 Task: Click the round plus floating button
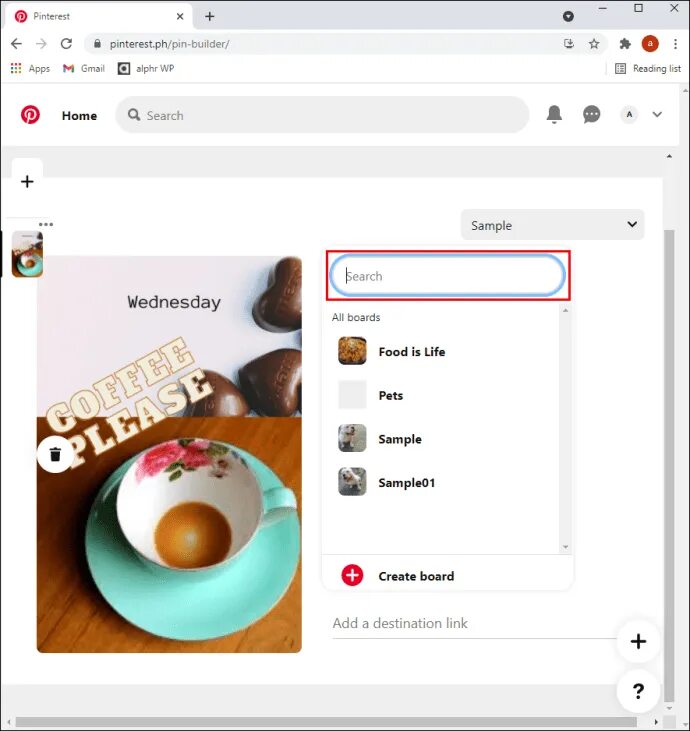coord(638,641)
